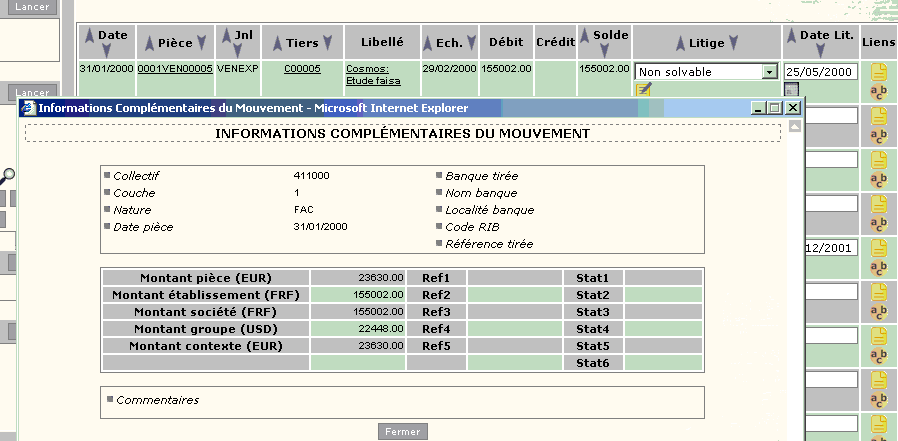Click the magnifier search icon at left edge

(x=7, y=176)
